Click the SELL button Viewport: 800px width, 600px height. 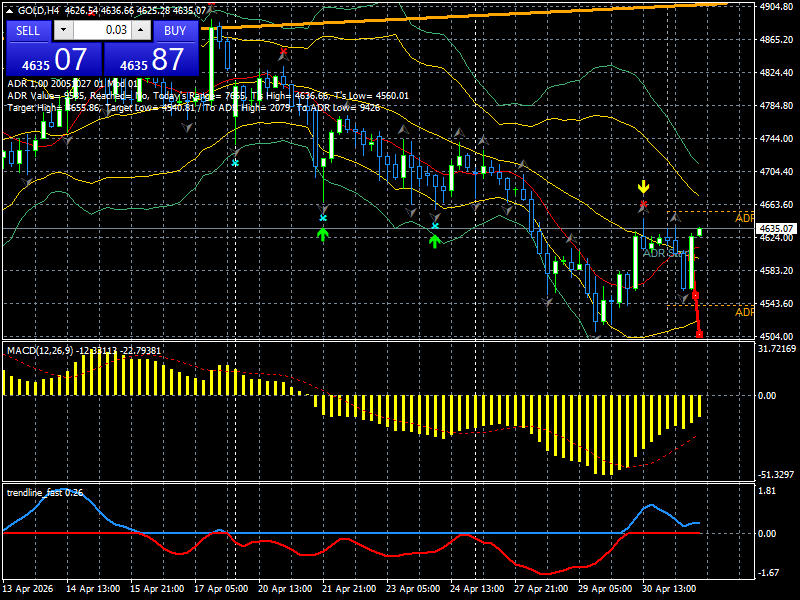click(x=28, y=31)
